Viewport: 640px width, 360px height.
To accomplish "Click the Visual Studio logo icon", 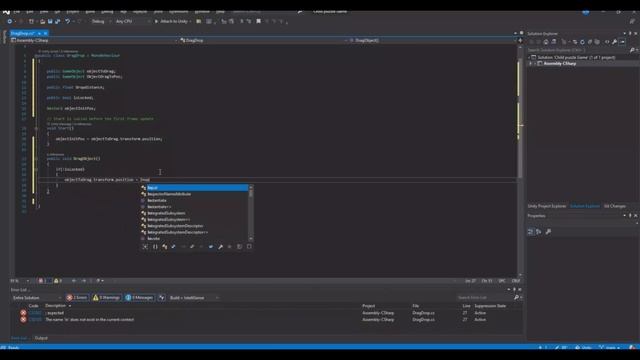I will click(6, 12).
